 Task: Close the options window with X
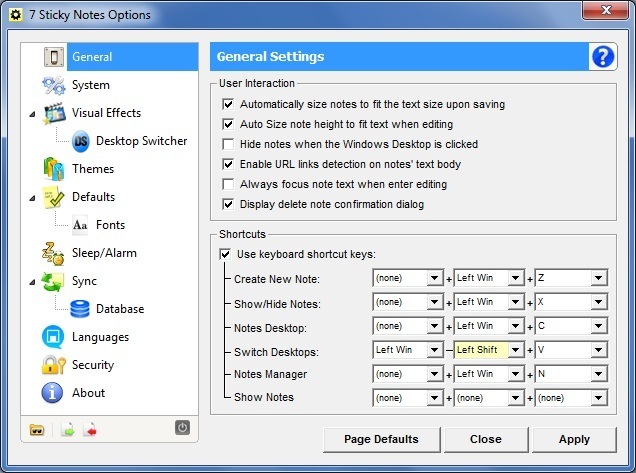(x=605, y=10)
